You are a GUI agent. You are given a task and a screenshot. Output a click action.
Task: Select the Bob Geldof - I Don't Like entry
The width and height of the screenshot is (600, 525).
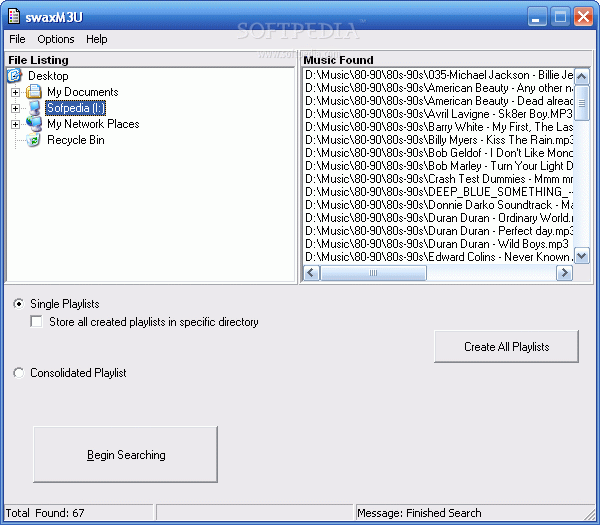click(439, 153)
